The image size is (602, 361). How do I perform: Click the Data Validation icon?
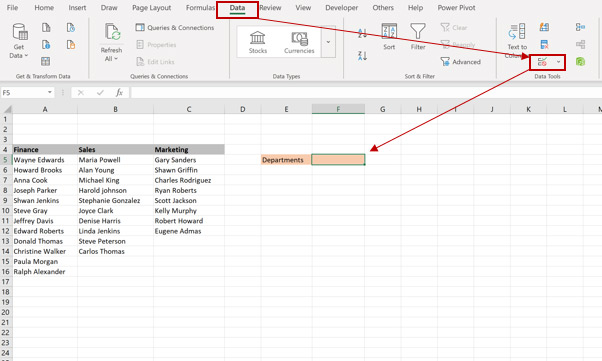coord(542,62)
